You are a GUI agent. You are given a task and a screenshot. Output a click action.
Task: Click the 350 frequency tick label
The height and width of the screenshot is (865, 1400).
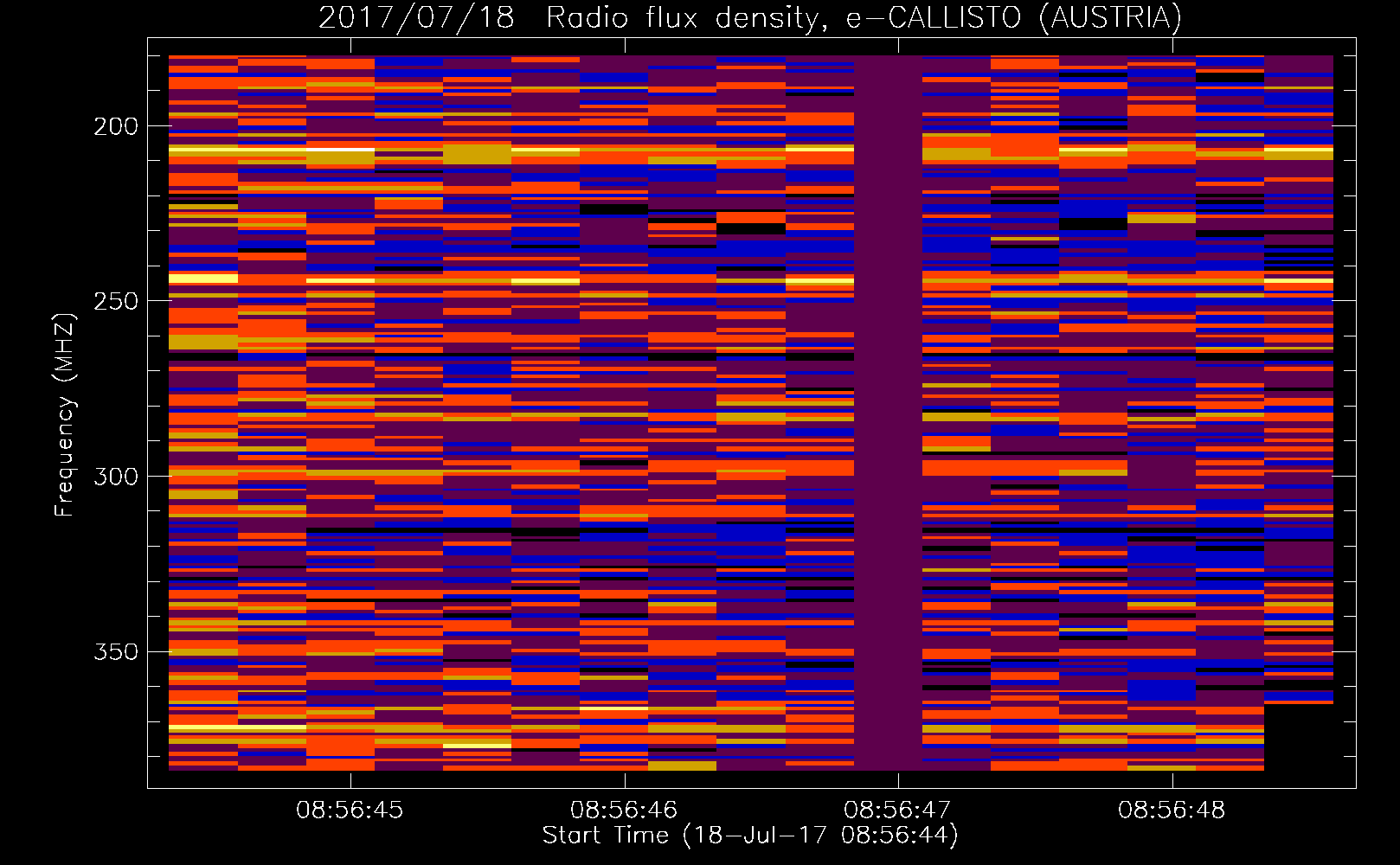click(x=116, y=651)
